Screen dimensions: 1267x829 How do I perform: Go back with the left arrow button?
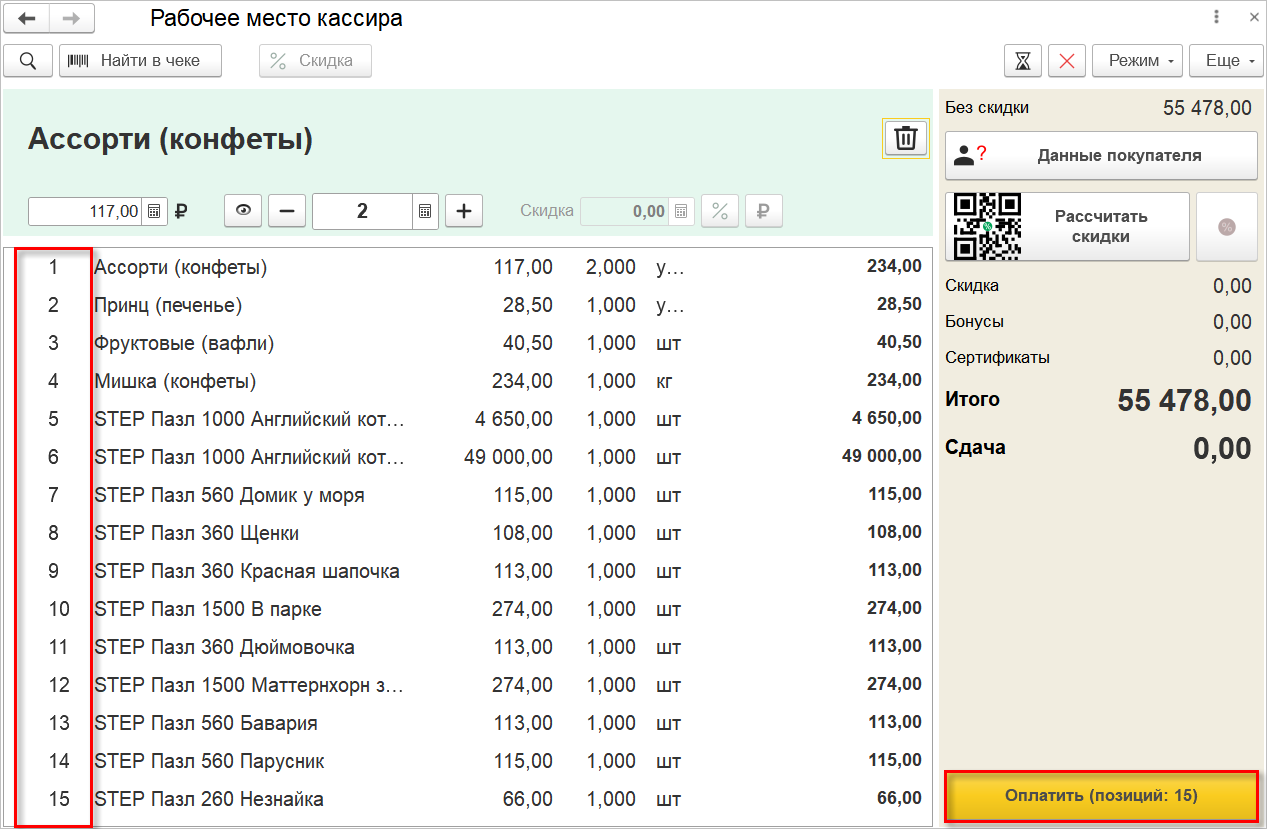pyautogui.click(x=27, y=18)
